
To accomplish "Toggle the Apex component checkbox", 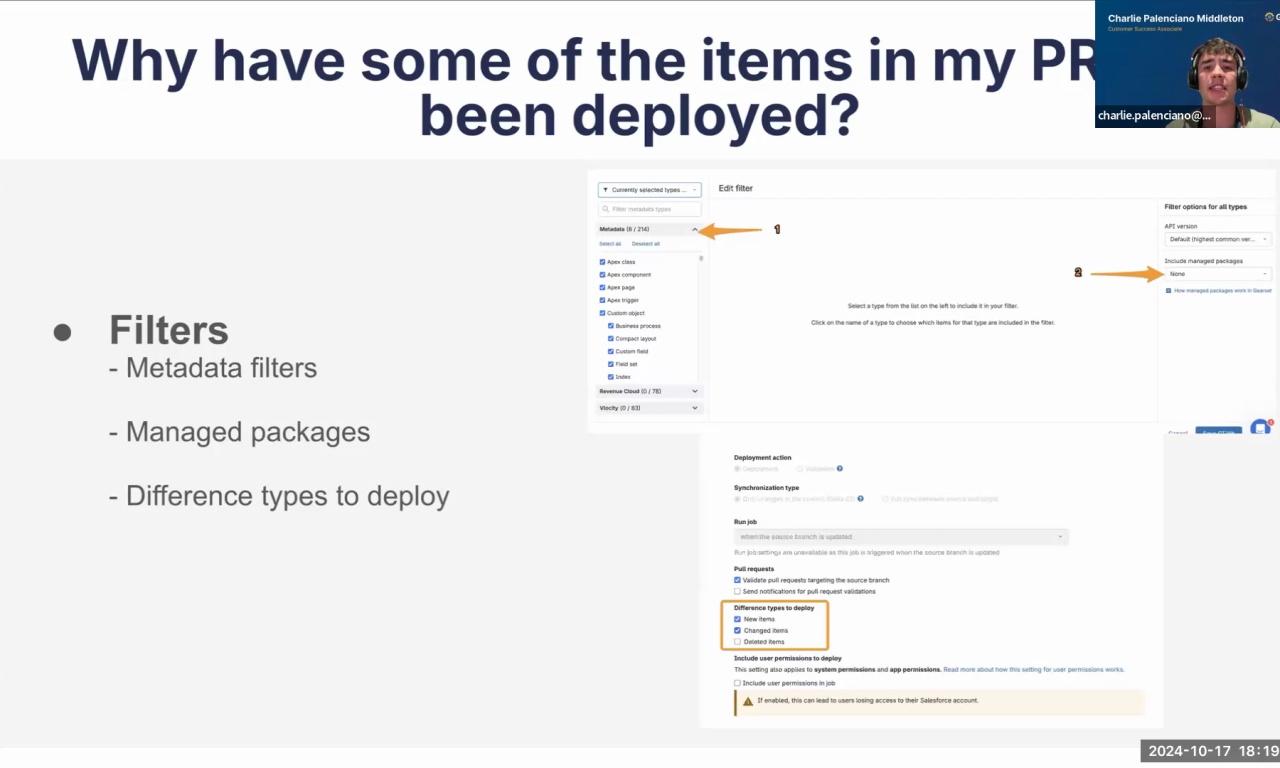I will point(602,275).
